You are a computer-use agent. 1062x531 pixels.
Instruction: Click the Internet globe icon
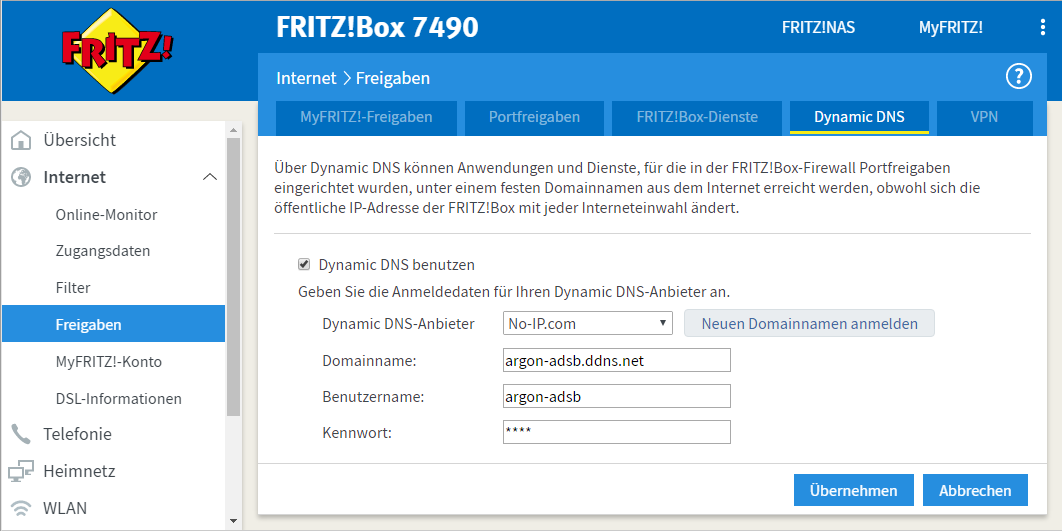click(22, 177)
